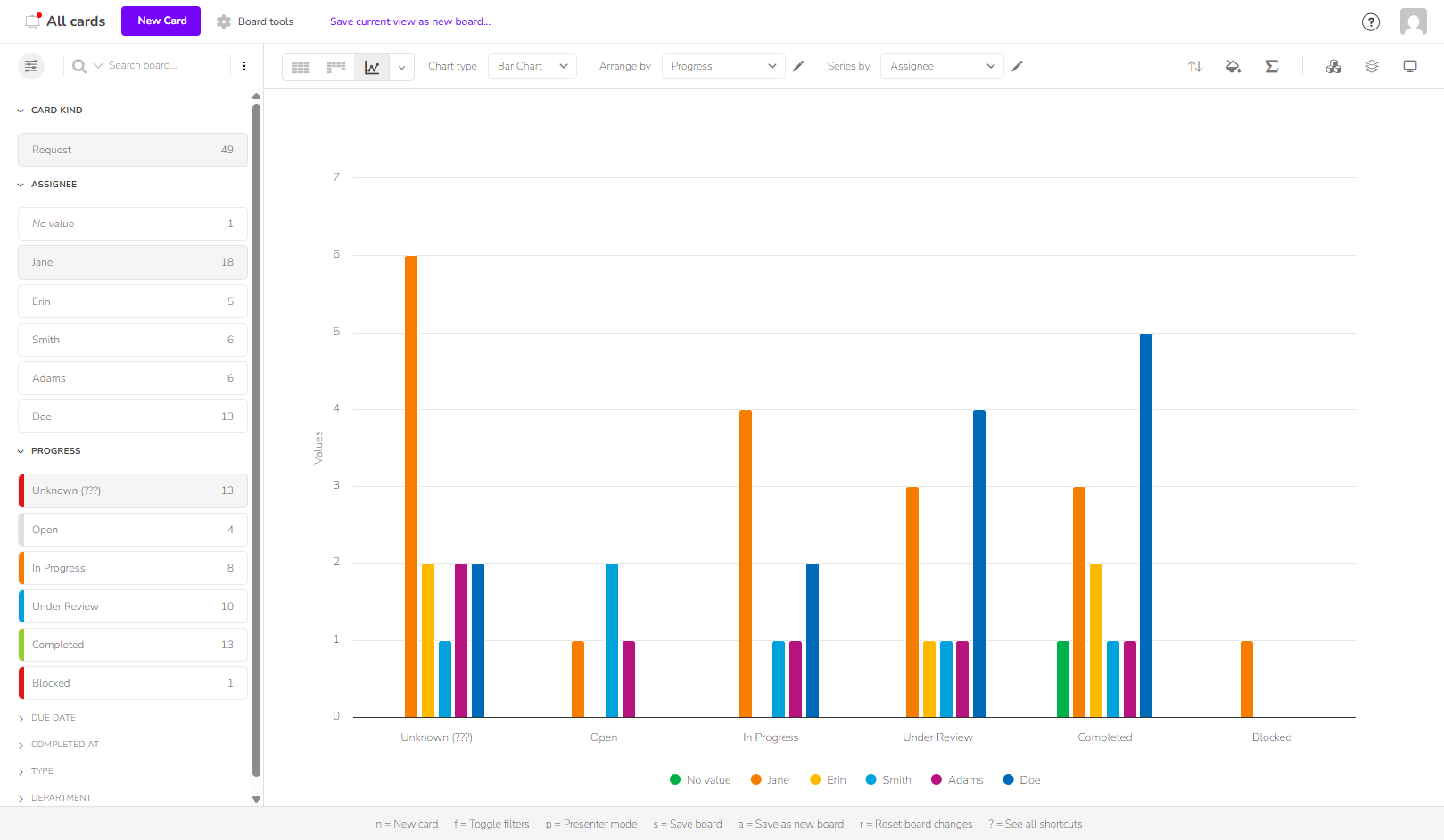
Task: Expand the Due Date filter section
Action: 54,718
